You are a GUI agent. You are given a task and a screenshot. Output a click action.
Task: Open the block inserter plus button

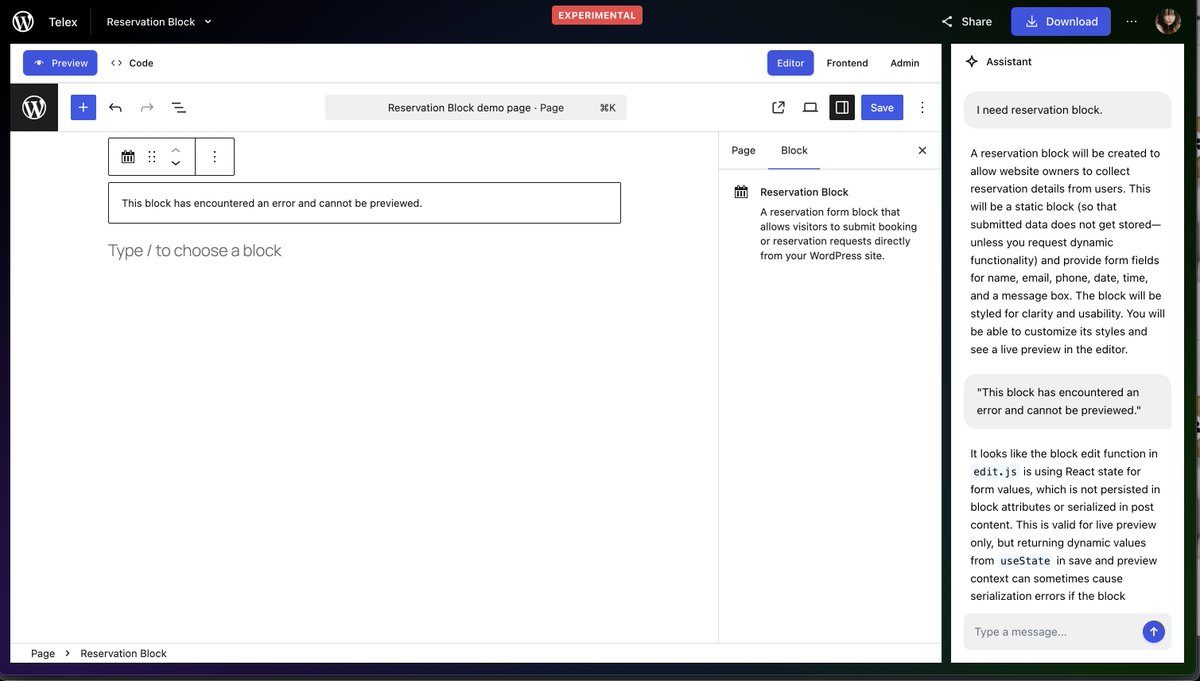83,107
